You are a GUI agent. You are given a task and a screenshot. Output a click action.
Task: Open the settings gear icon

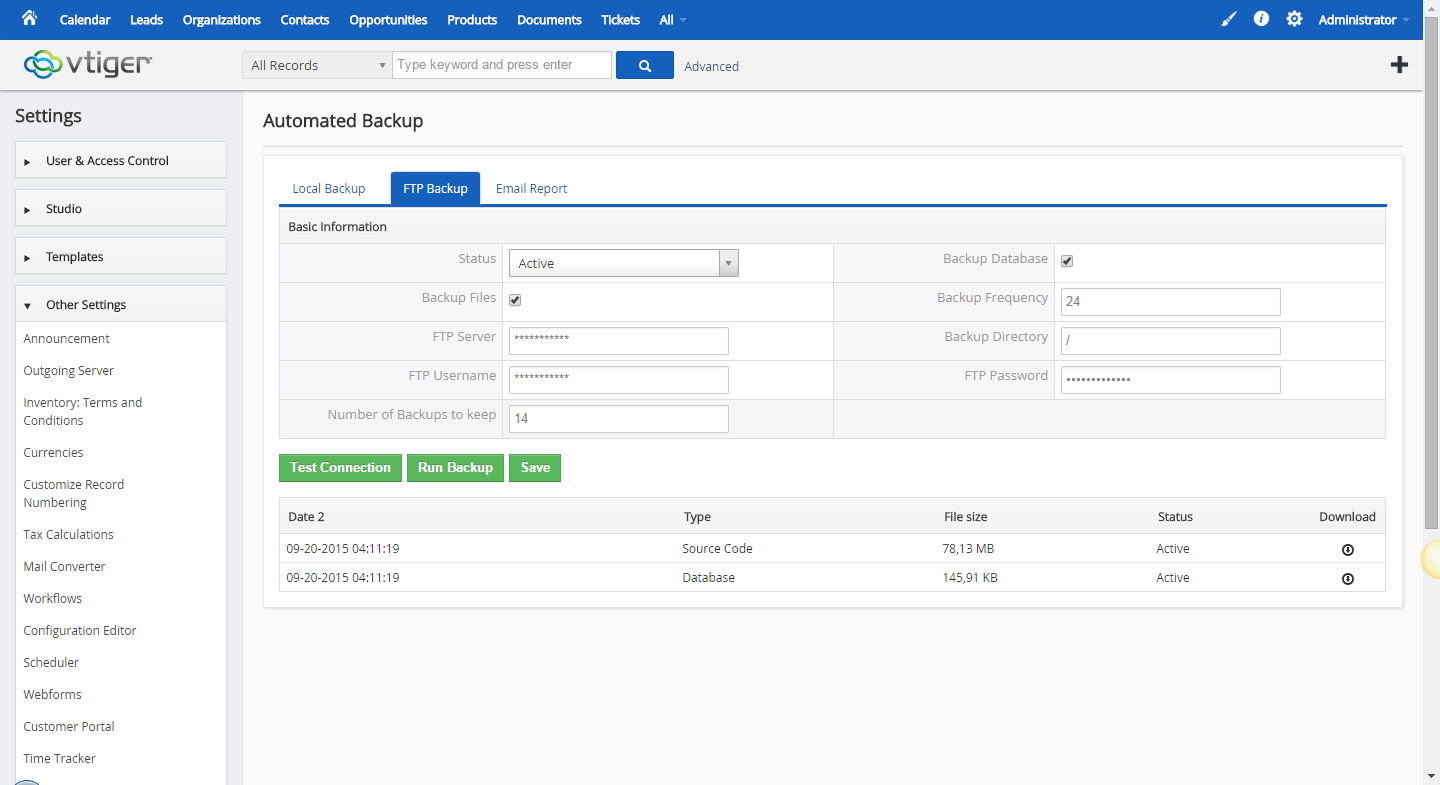(1294, 19)
